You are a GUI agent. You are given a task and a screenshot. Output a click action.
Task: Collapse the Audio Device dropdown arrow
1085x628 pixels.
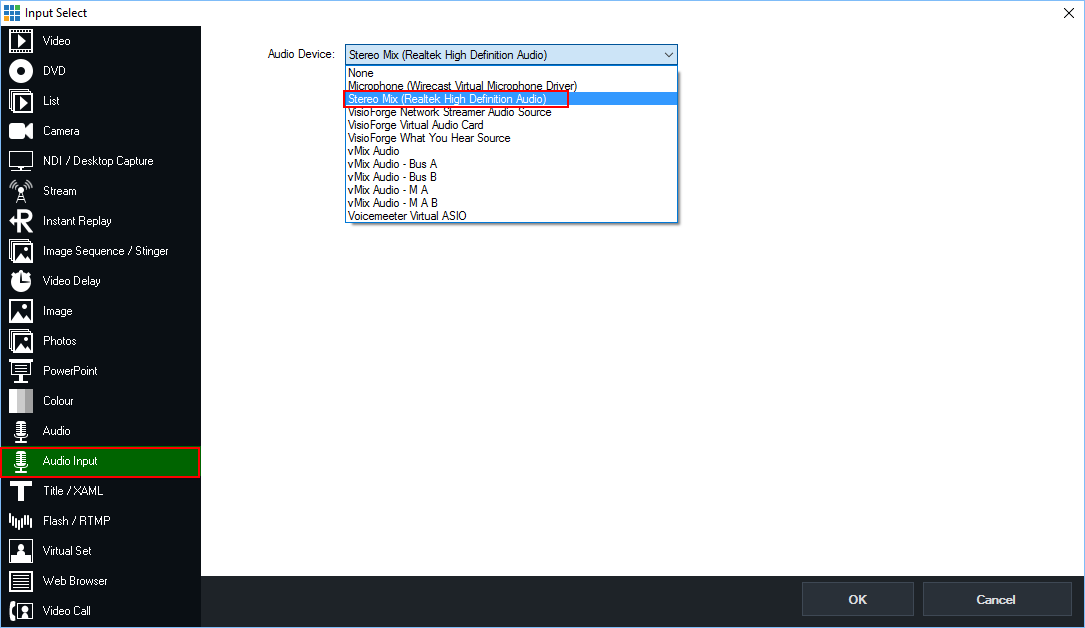pos(668,55)
